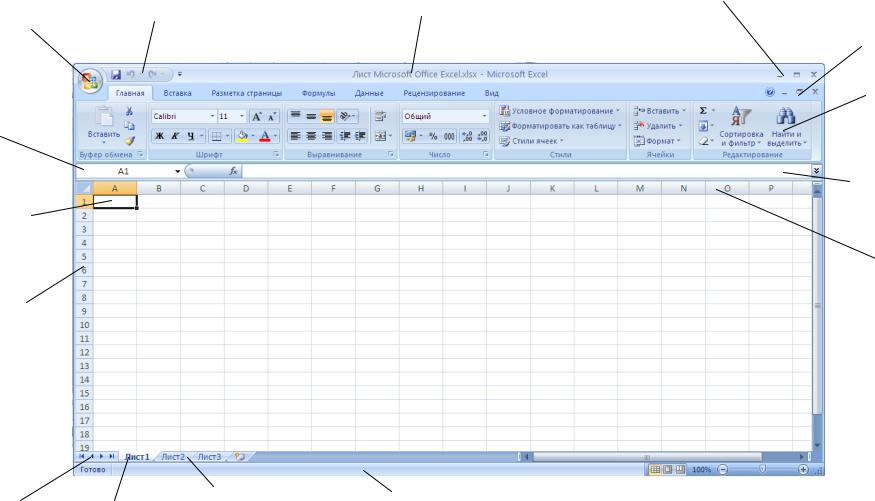This screenshot has width=875, height=501.
Task: Open the round Office button menu
Action: click(90, 81)
